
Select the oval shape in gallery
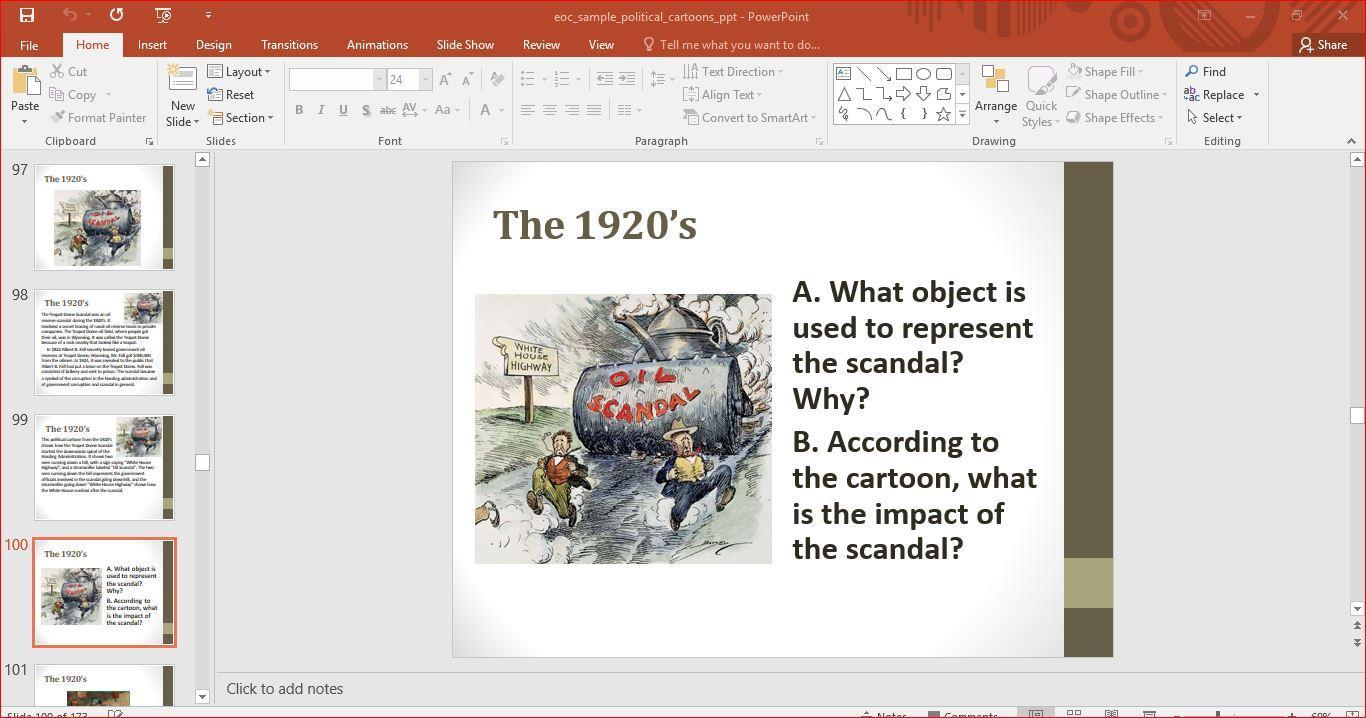pyautogui.click(x=923, y=74)
